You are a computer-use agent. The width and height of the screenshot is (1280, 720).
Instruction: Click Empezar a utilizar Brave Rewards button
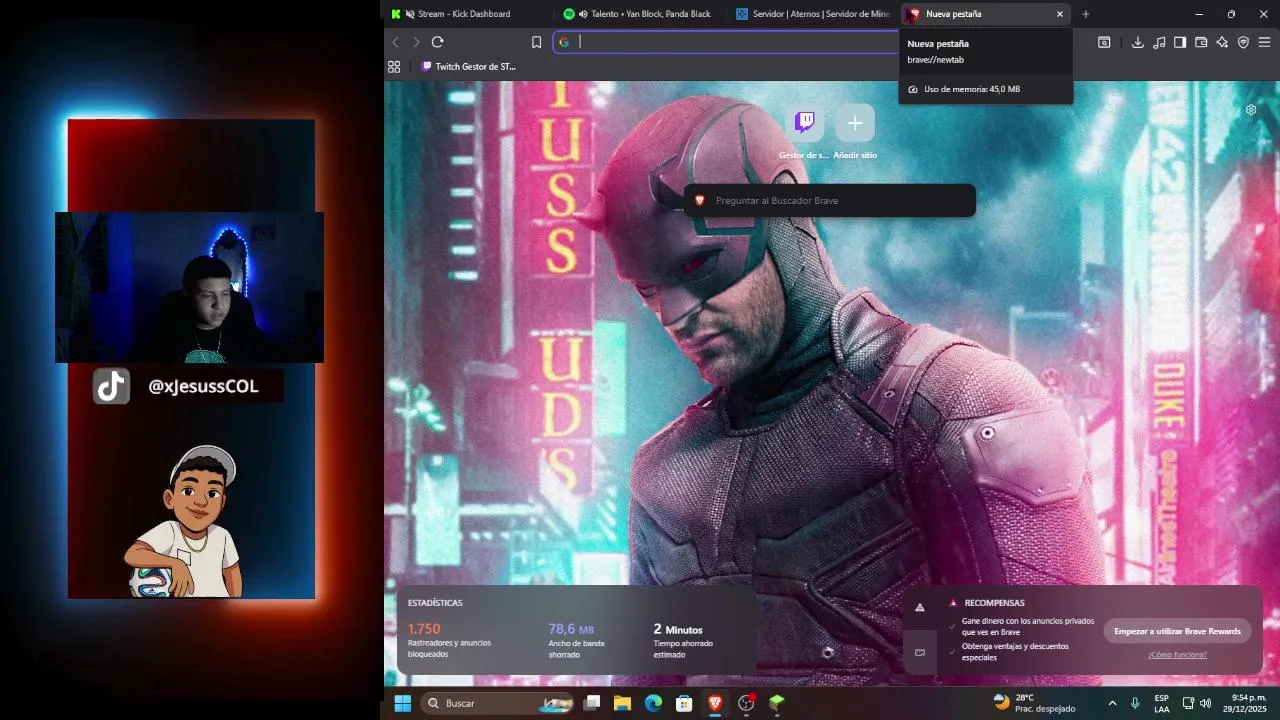coord(1177,631)
